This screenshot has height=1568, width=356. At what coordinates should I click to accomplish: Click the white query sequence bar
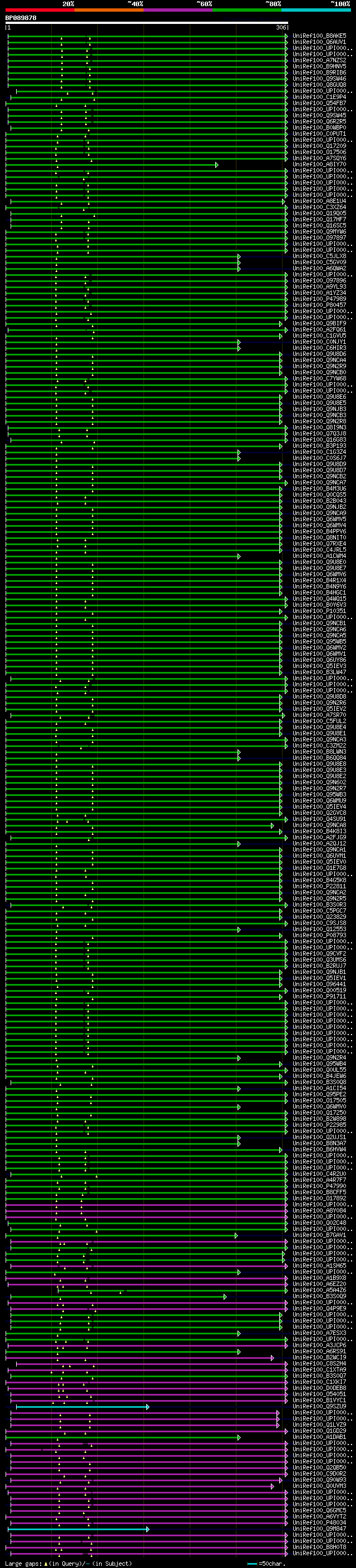147,23
